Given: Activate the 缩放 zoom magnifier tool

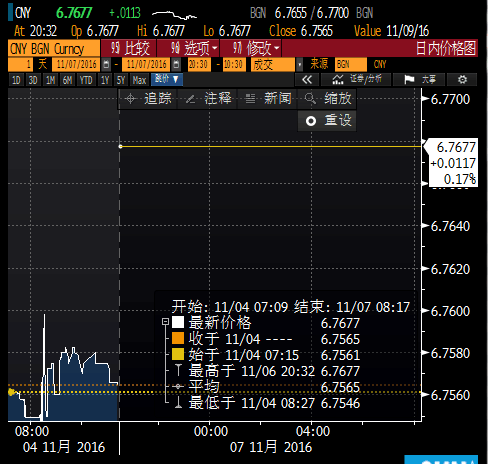Looking at the screenshot, I should coord(327,99).
